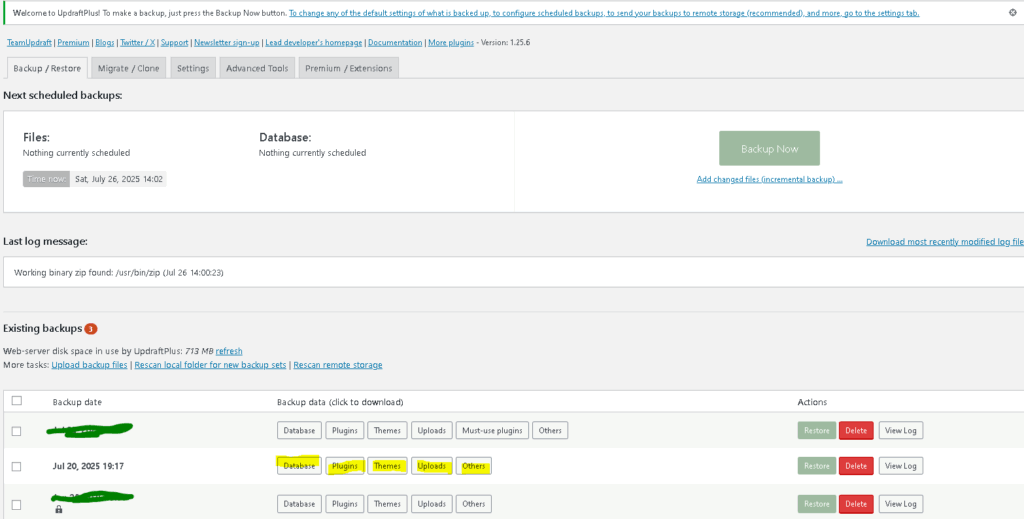Download Themes from the Jul 20, 2025 backup
Image resolution: width=1024 pixels, height=519 pixels.
[387, 466]
